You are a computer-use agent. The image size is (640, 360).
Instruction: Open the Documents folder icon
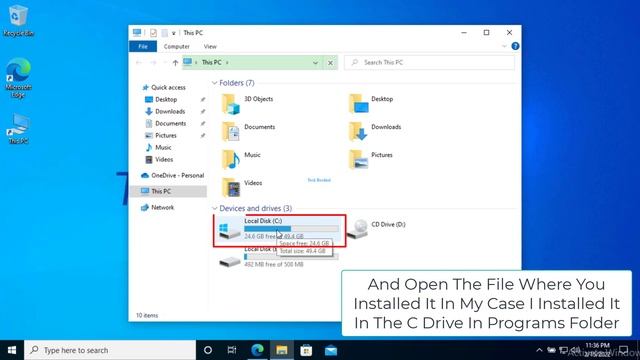pos(231,131)
